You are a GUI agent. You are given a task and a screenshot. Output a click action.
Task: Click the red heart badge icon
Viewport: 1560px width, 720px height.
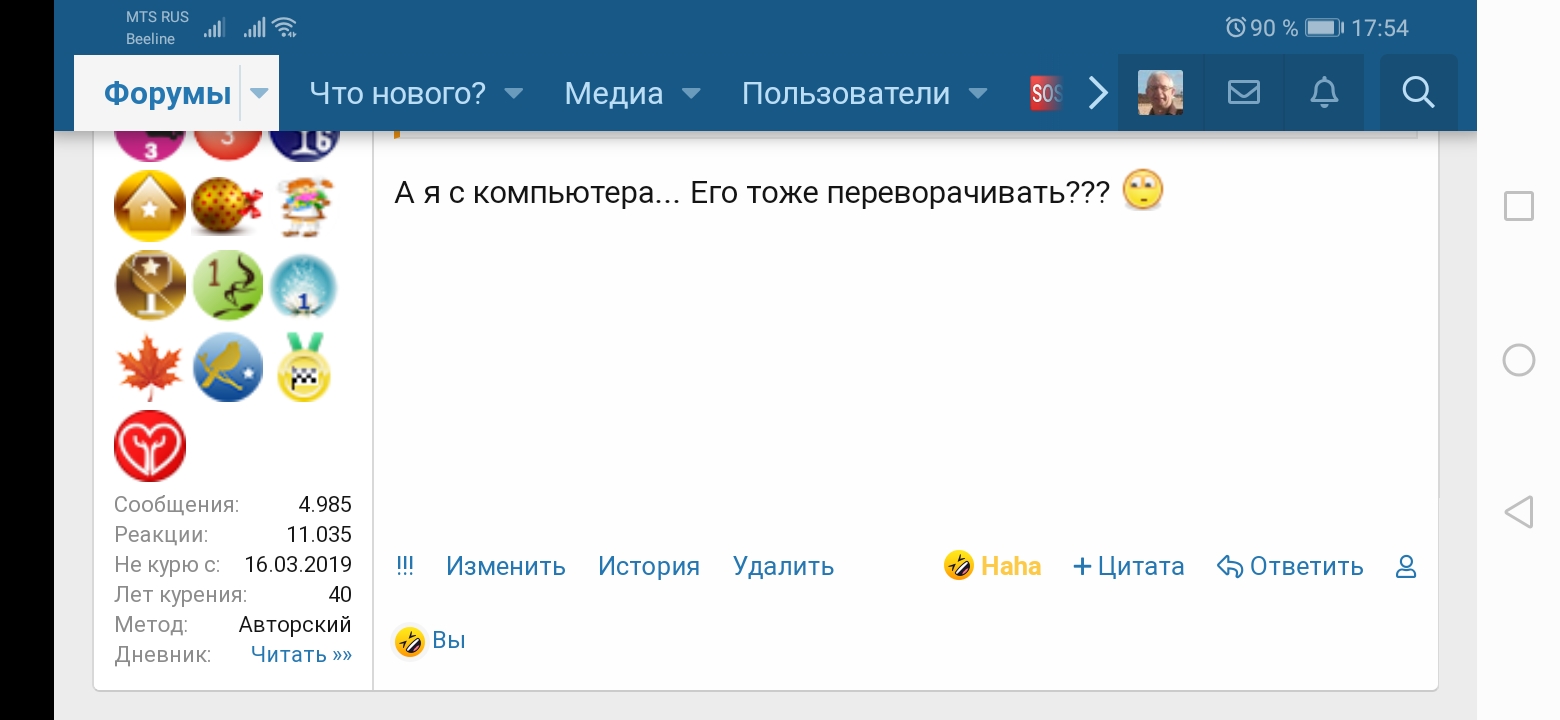coord(150,446)
